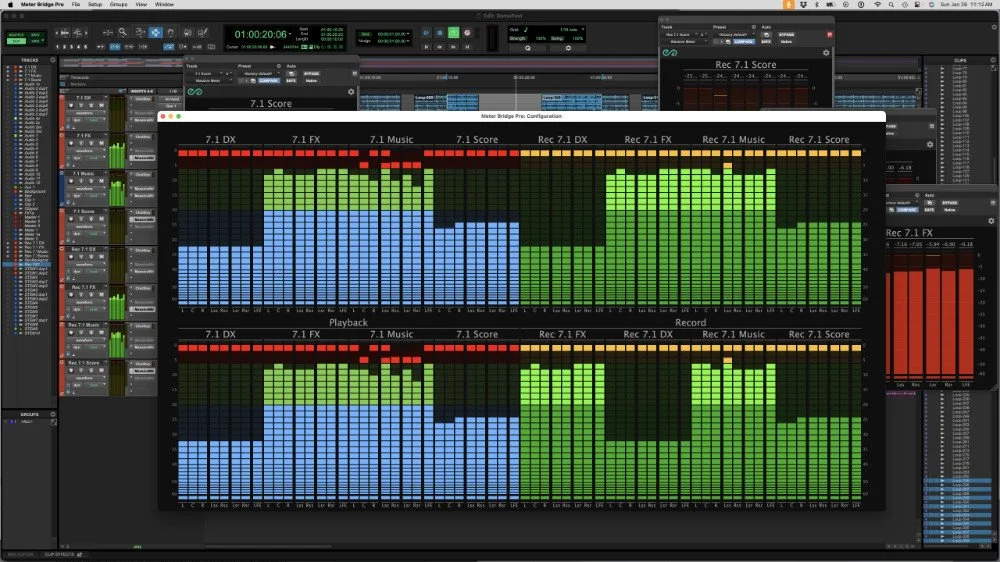Viewport: 1000px width, 562px height.
Task: Select the Trim tool
Action: (139, 32)
